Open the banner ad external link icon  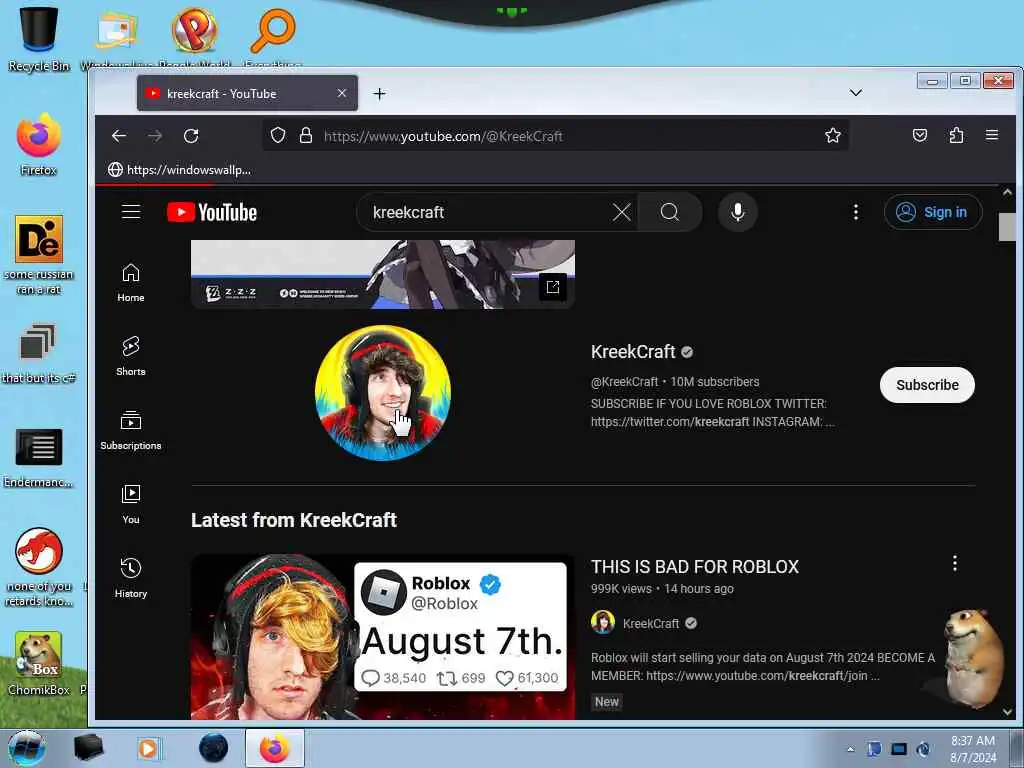[x=552, y=287]
